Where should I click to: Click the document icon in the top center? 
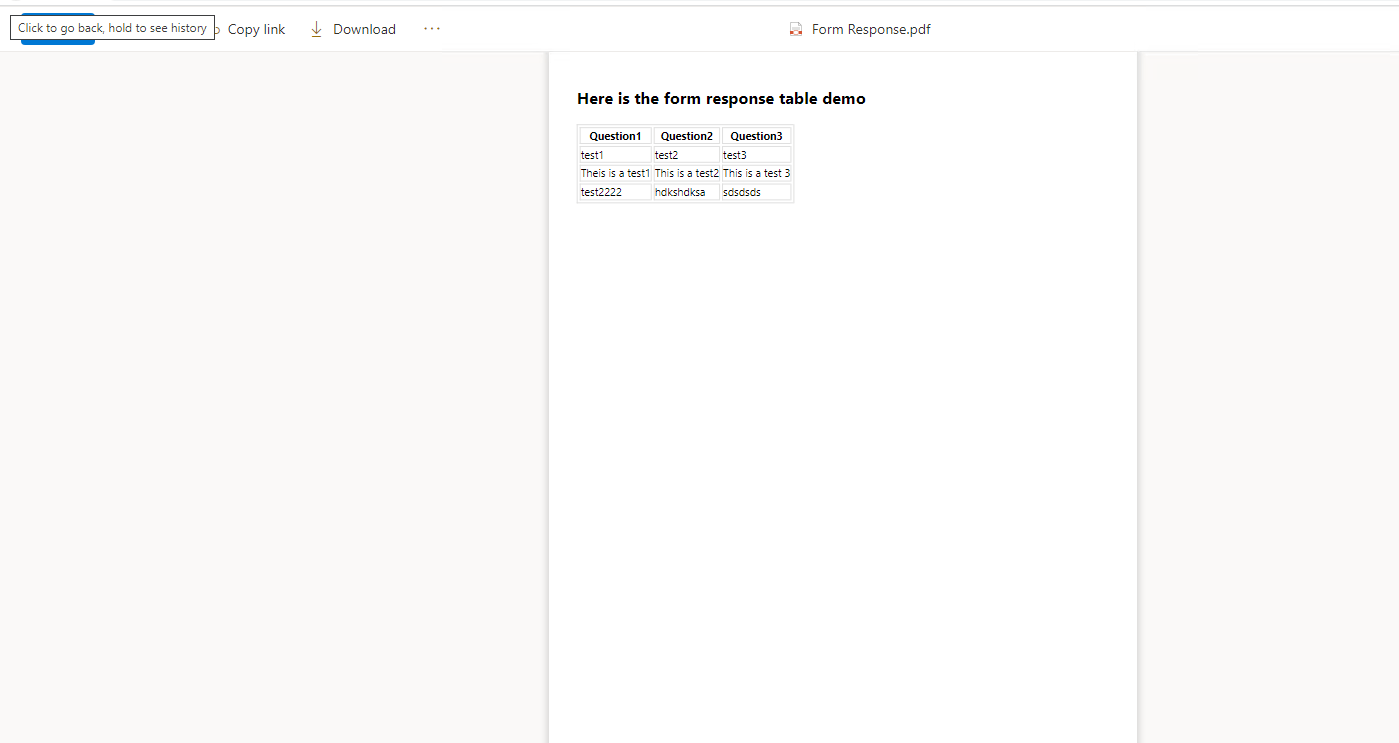click(794, 29)
